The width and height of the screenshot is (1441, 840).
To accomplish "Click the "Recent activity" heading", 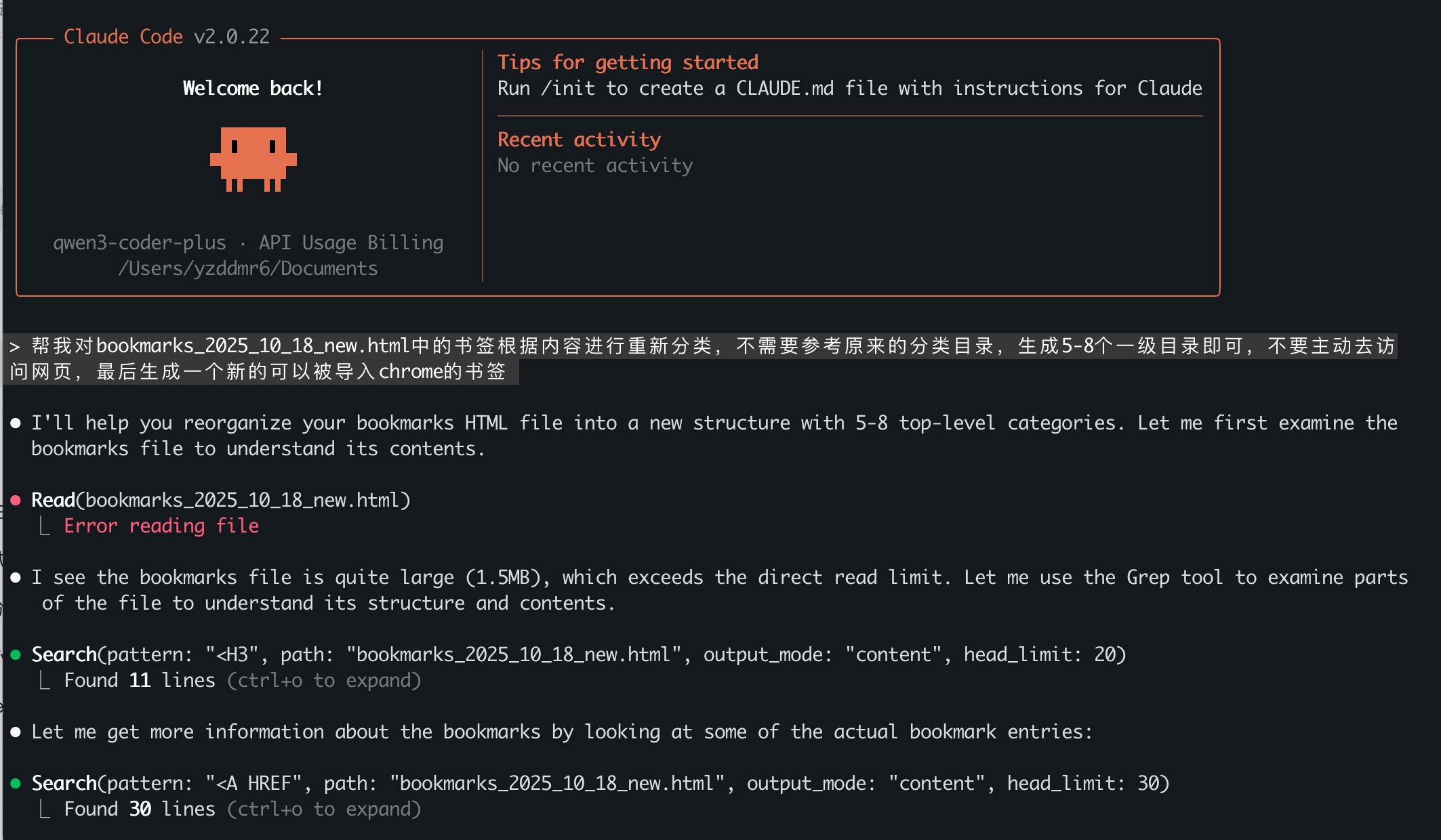I will pyautogui.click(x=579, y=140).
